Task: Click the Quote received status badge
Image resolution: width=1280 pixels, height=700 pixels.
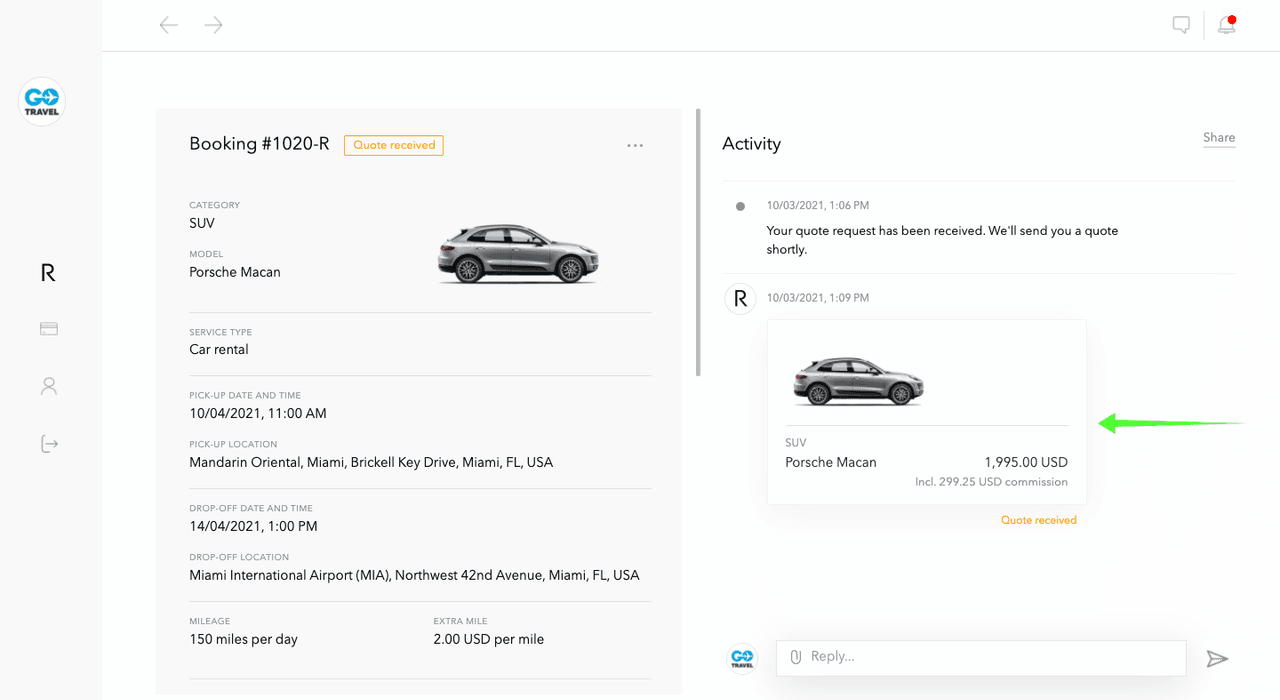Action: tap(394, 145)
